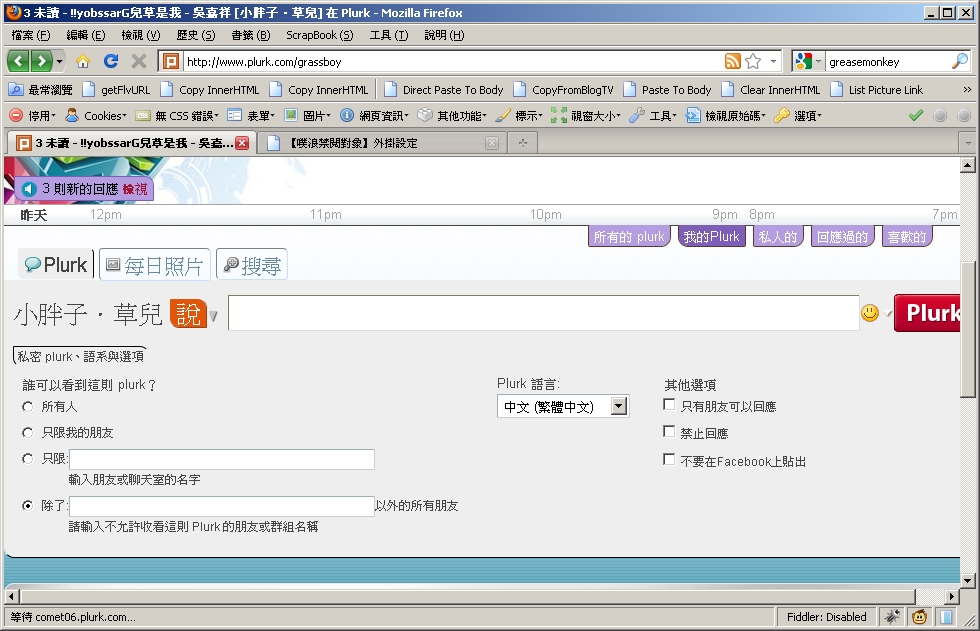The image size is (980, 631).
Task: Click the Greasemonkey monkey icon in the status bar
Action: point(919,617)
